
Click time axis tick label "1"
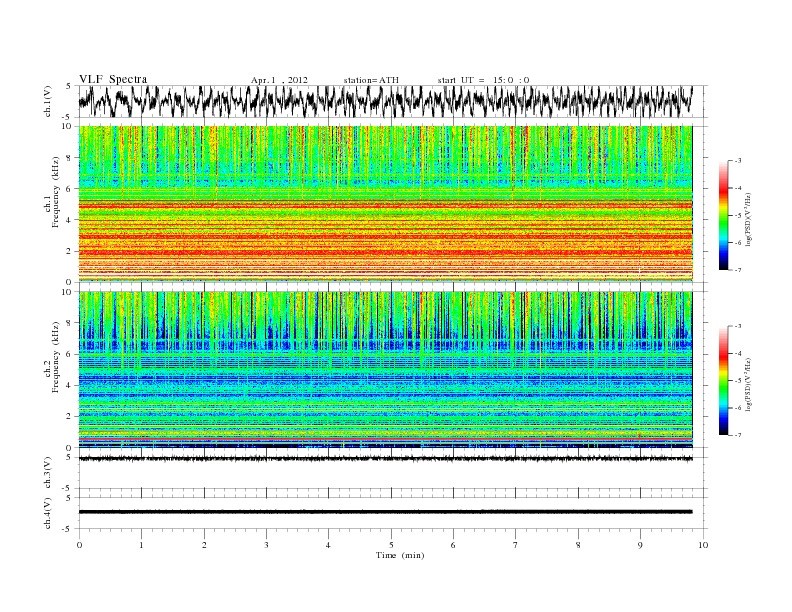tap(141, 545)
